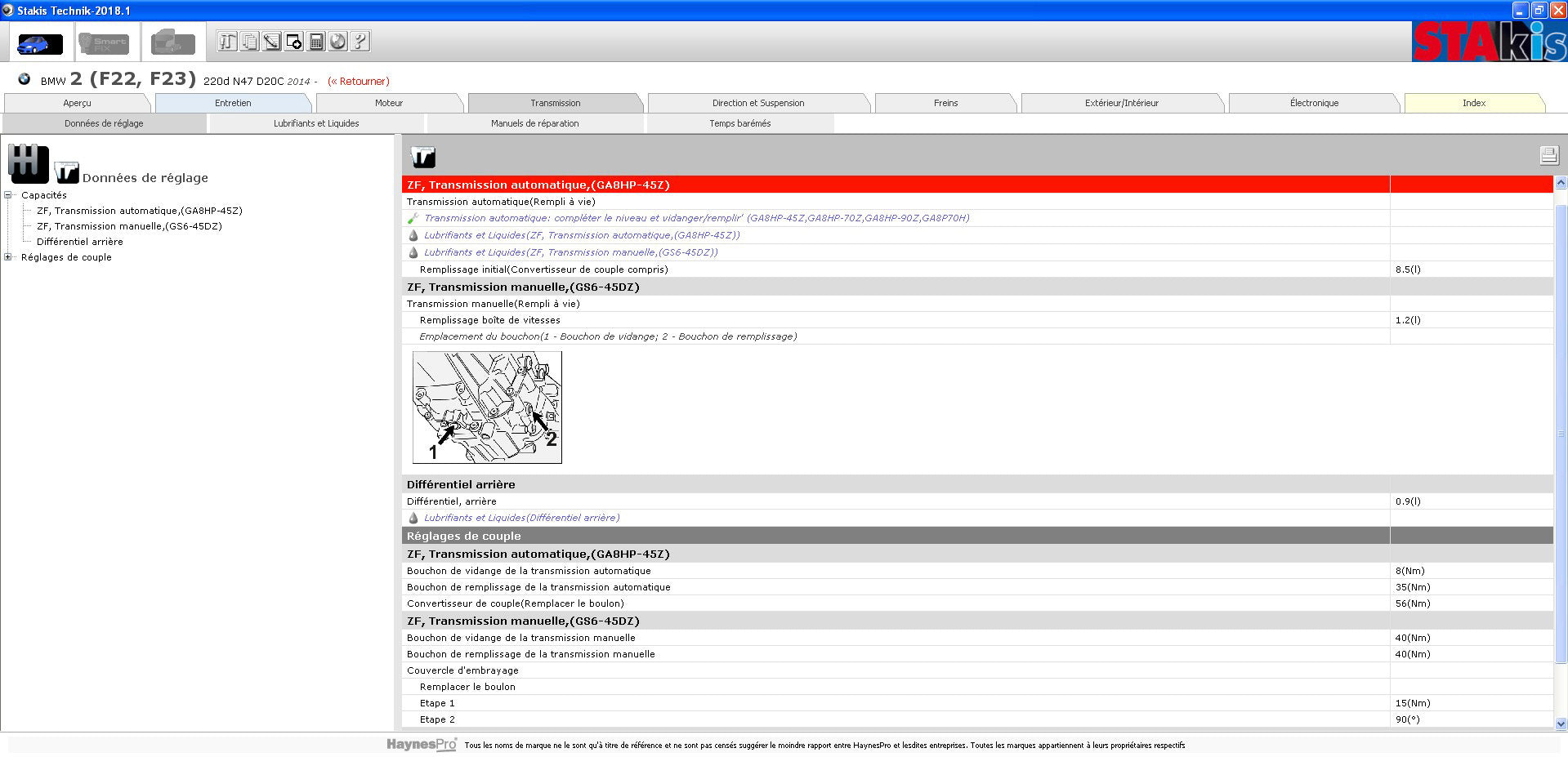Click the 'Bouchon de vidange de la transmission automatique' row

(x=977, y=571)
